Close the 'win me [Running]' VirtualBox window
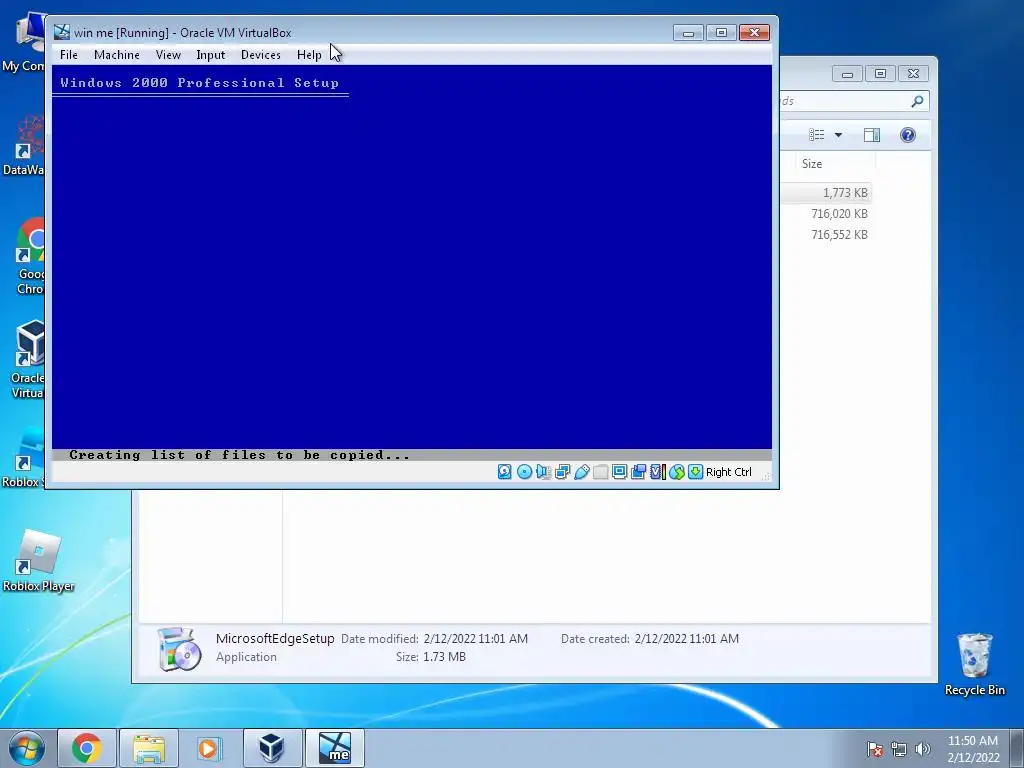Screen dimensions: 1024x768 [754, 33]
